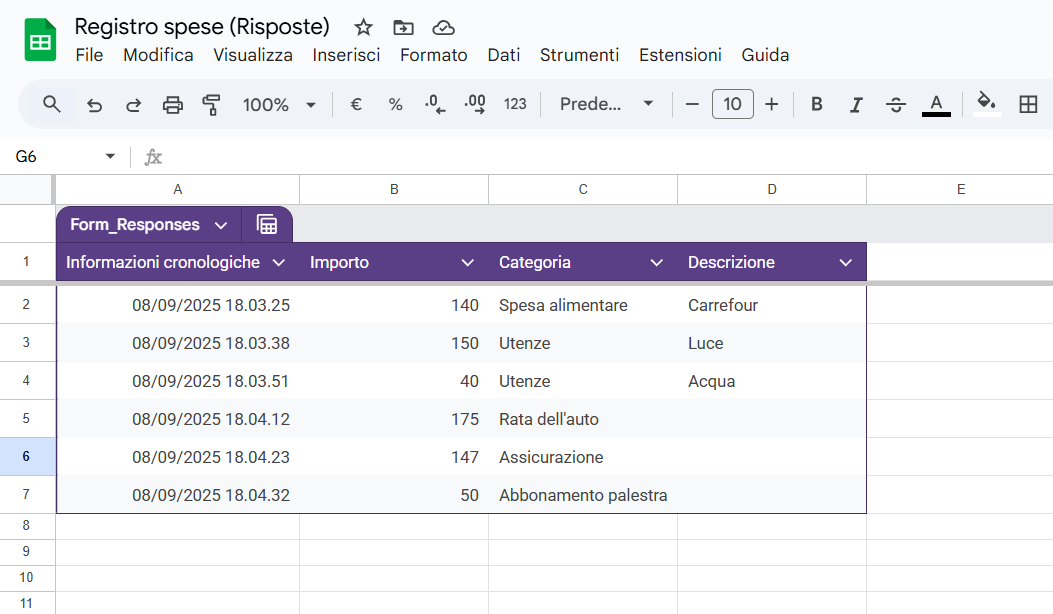Screen dimensions: 1053x614
Task: Apply currency format with the € icon
Action: pos(356,104)
